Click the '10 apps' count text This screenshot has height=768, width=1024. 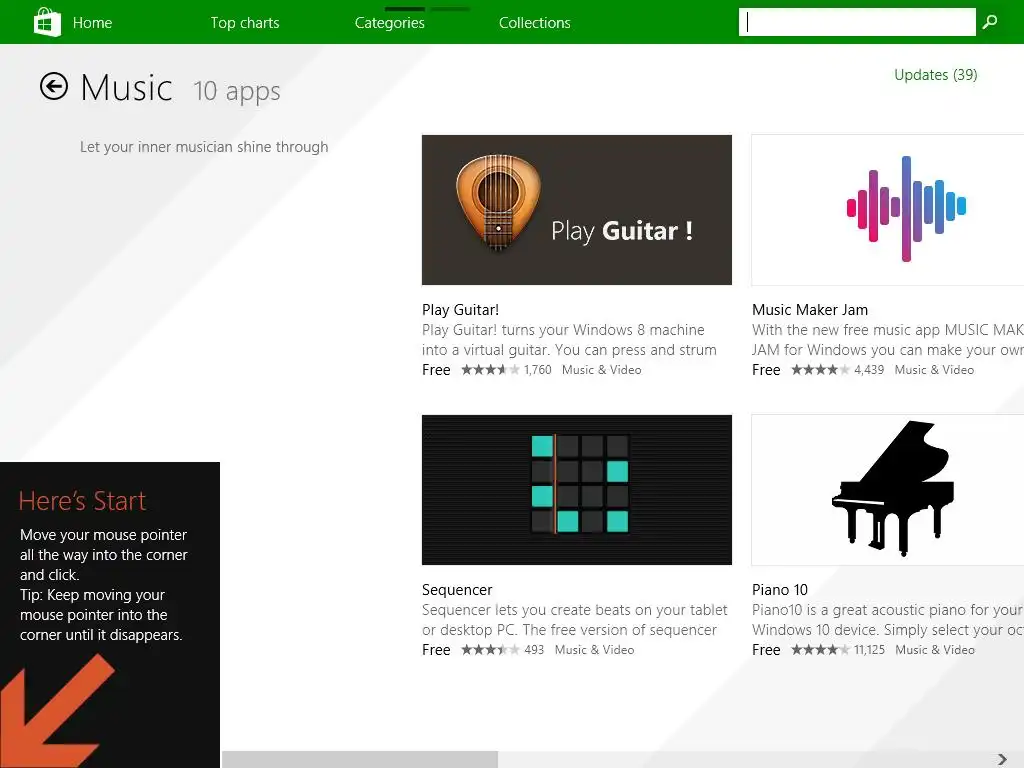point(237,91)
